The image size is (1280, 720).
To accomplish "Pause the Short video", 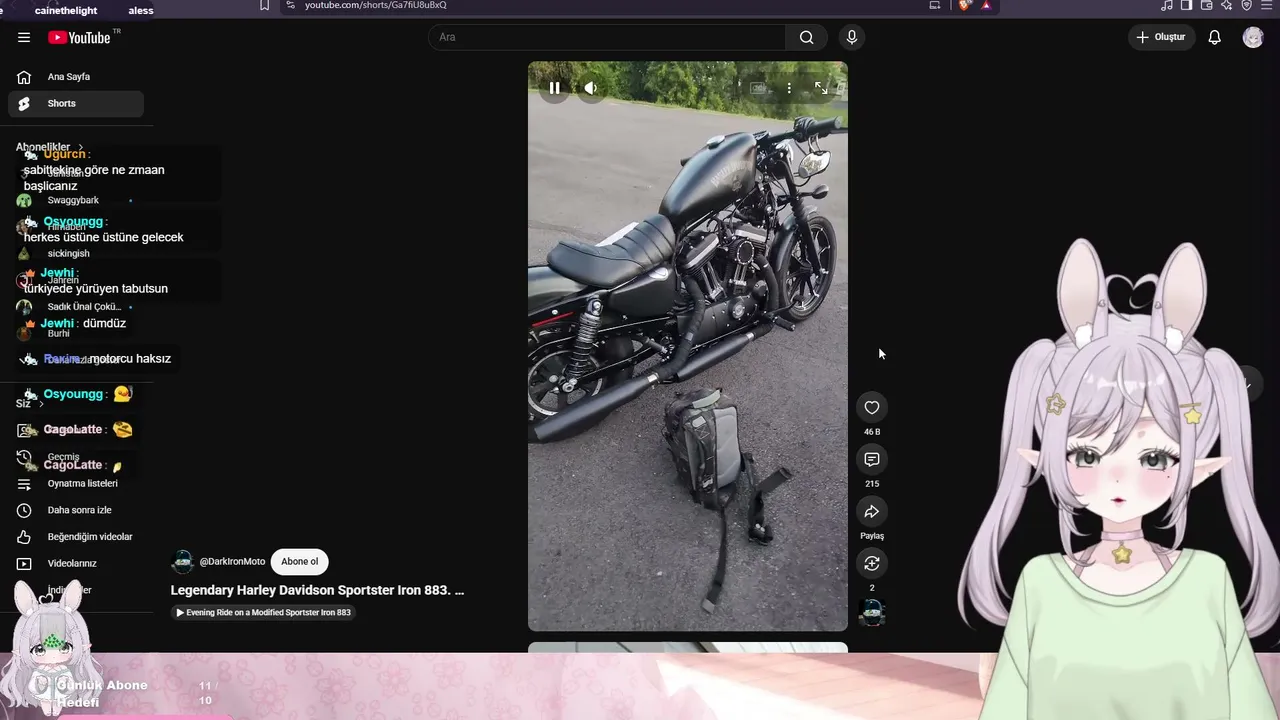I will click(554, 88).
